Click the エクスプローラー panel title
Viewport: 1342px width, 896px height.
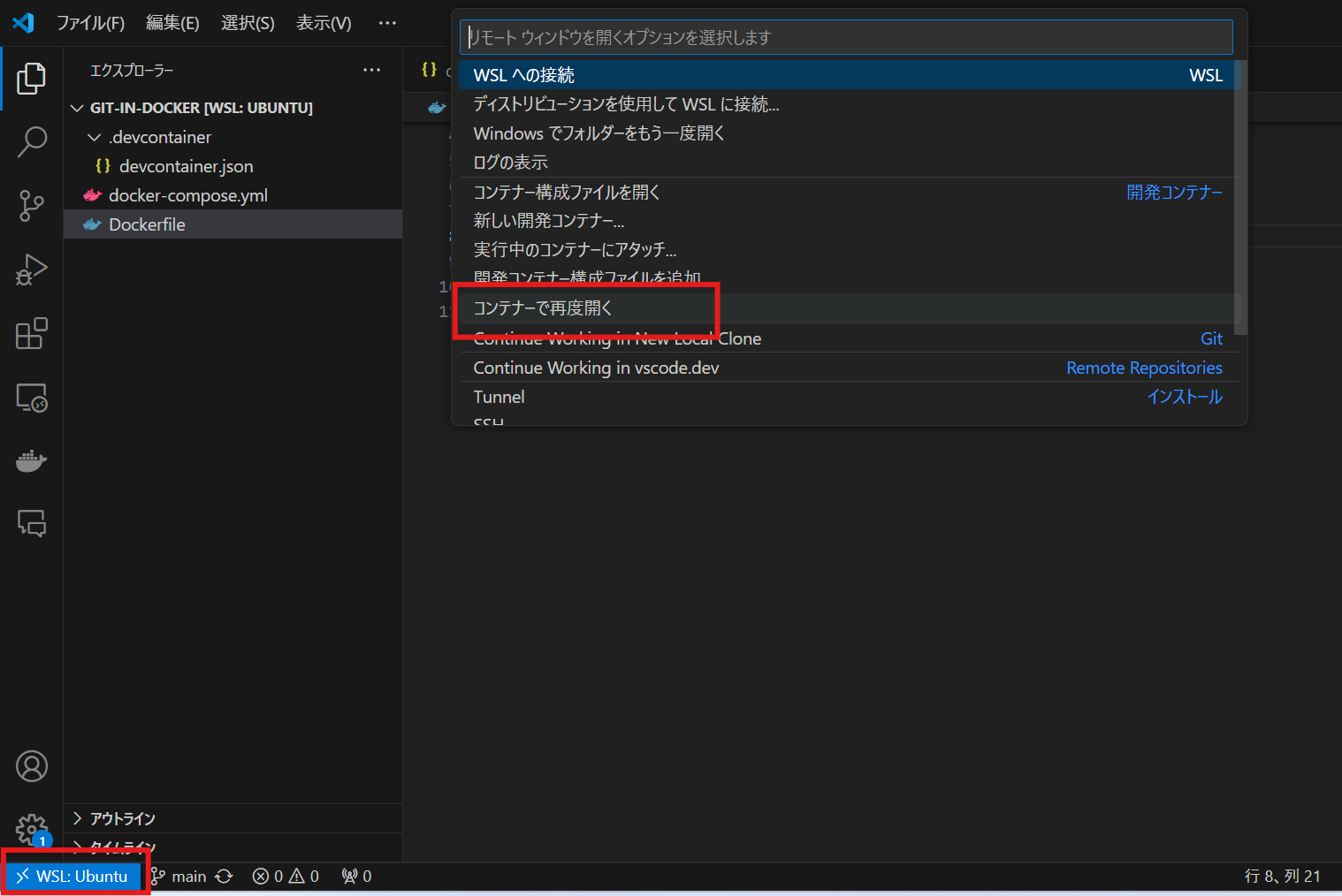click(x=132, y=71)
